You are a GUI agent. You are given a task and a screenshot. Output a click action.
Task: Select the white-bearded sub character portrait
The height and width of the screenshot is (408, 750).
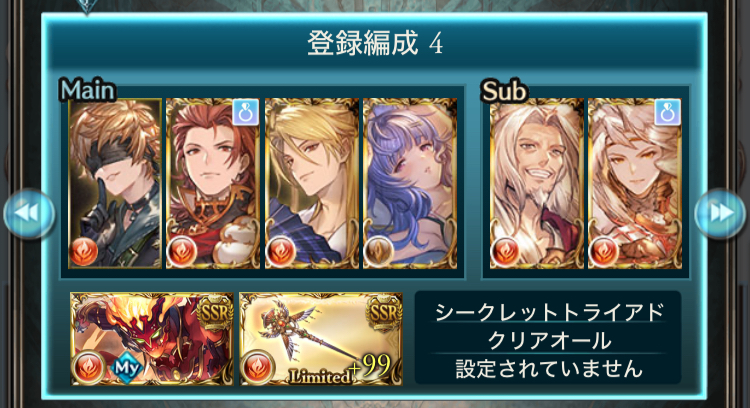537,183
